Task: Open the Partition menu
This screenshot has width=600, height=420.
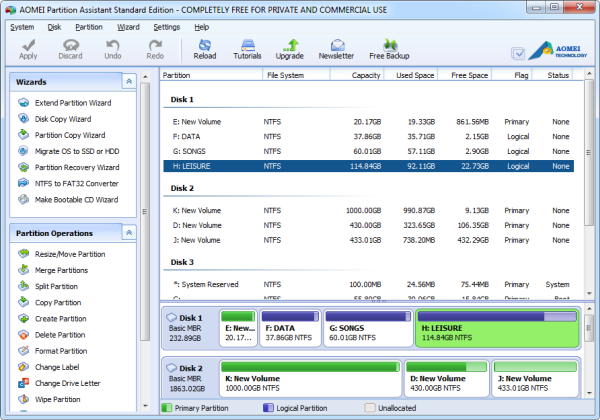Action: click(88, 27)
